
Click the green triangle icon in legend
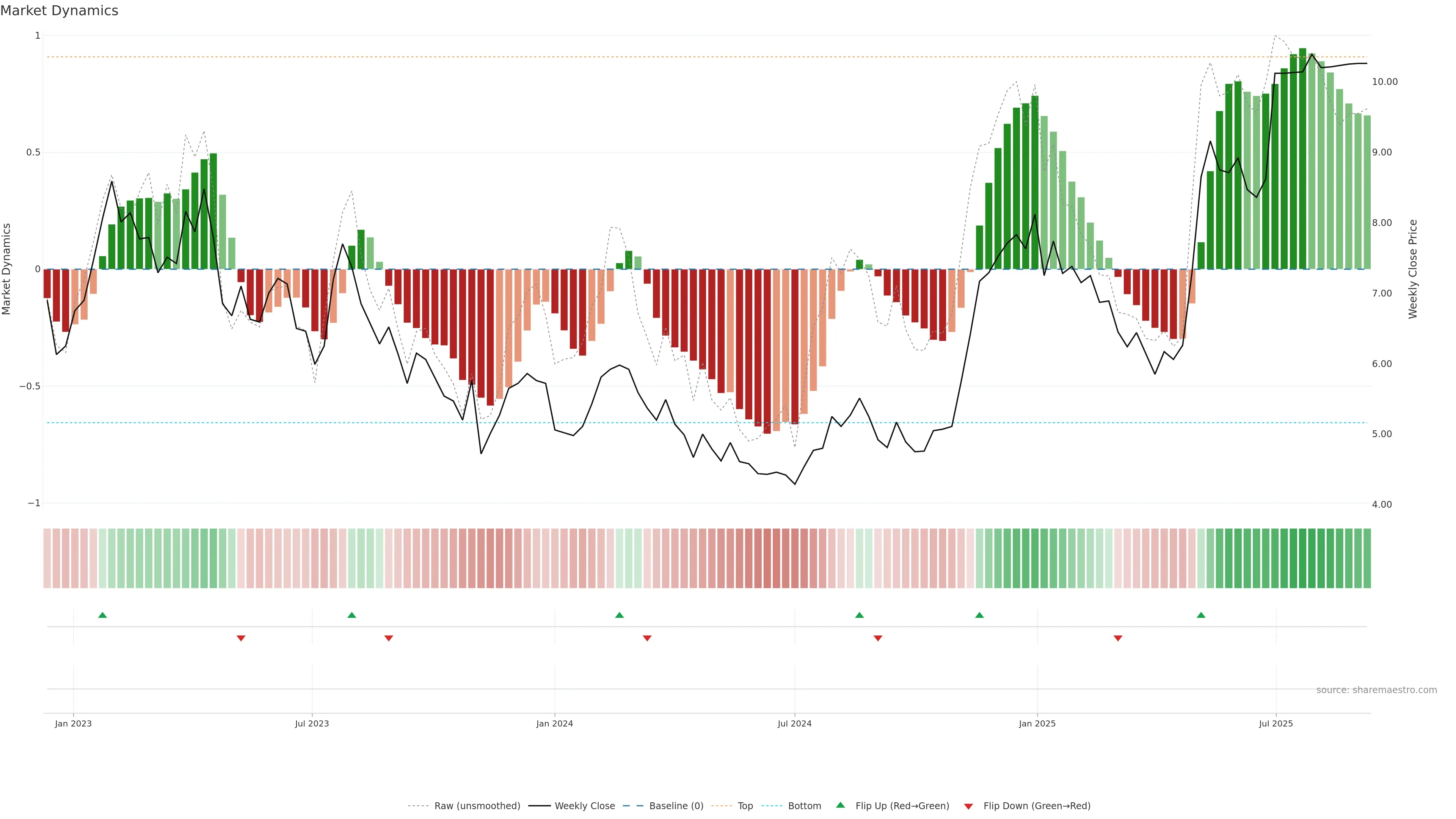[841, 805]
